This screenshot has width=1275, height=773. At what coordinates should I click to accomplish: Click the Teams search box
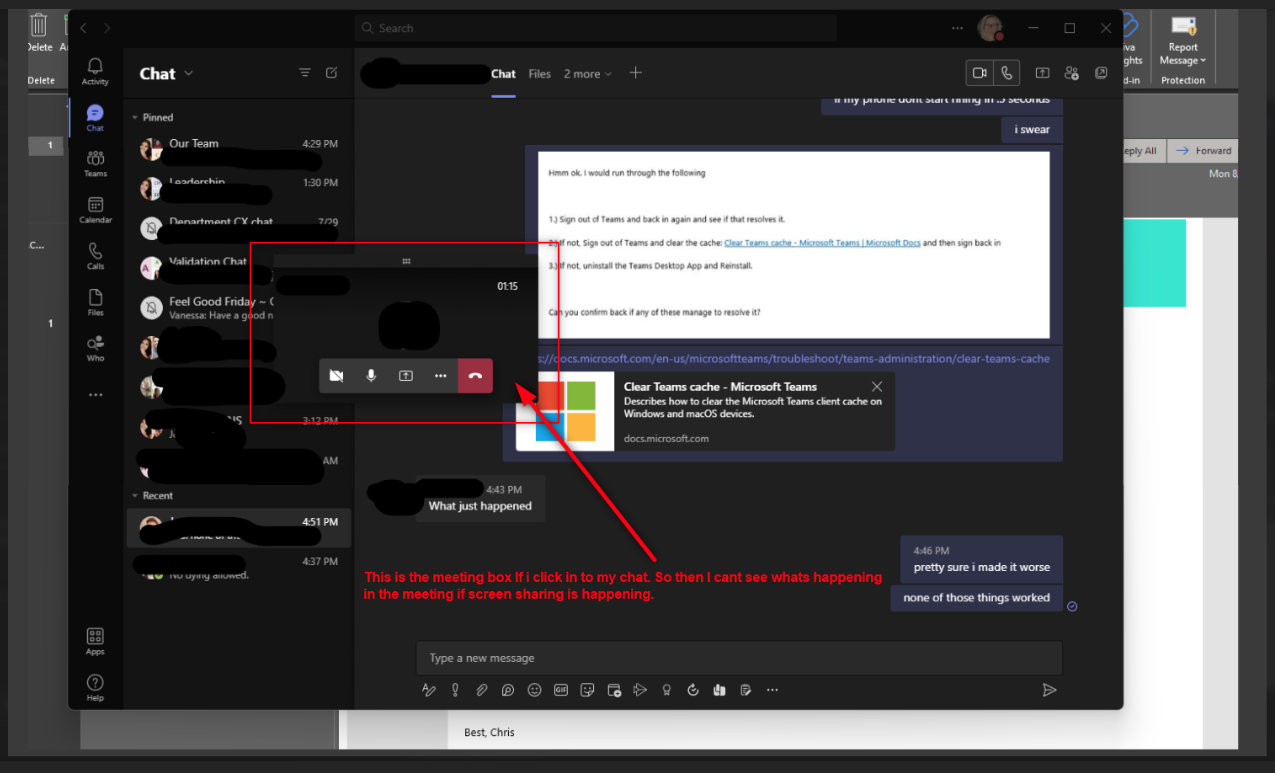596,28
